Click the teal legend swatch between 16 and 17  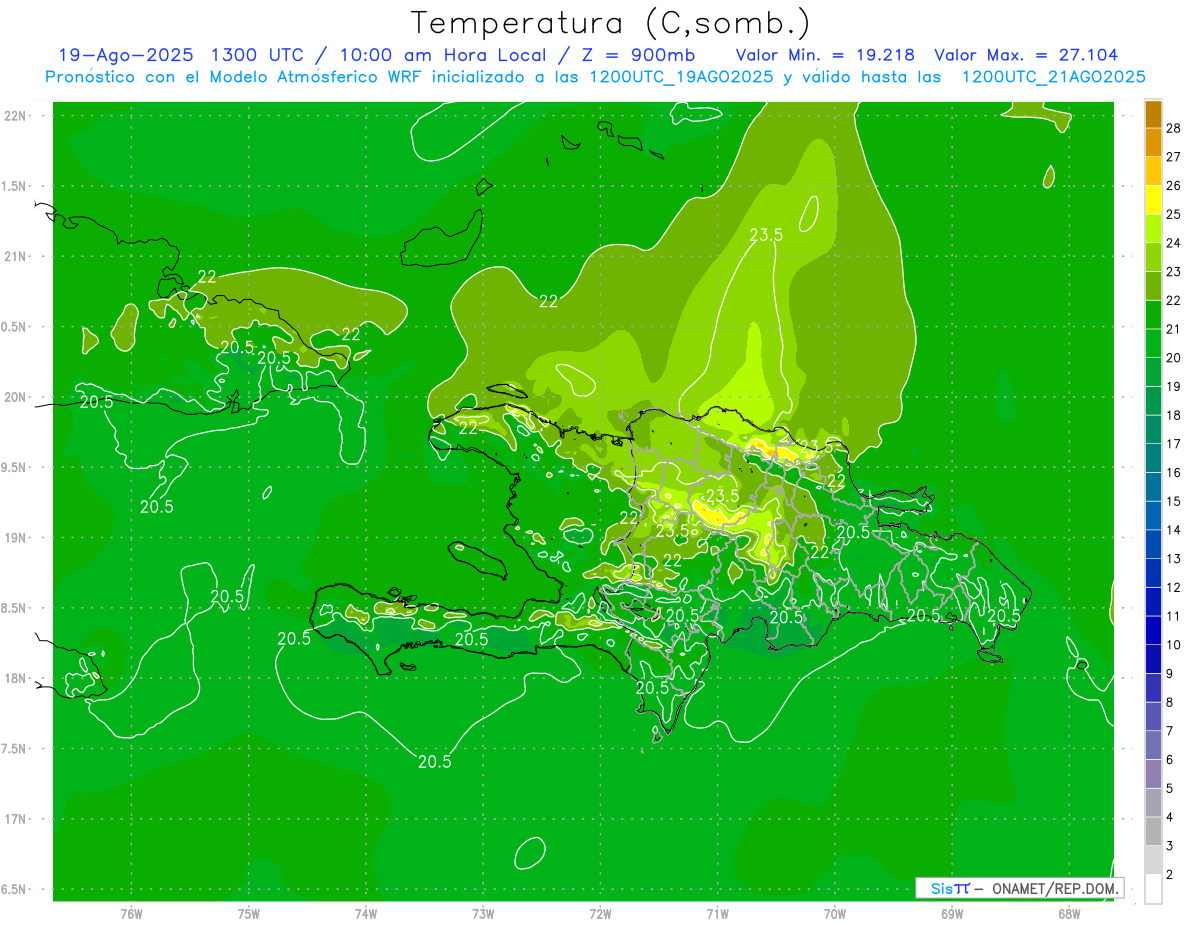pyautogui.click(x=1153, y=458)
